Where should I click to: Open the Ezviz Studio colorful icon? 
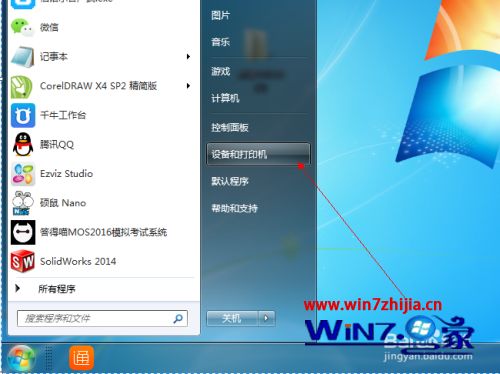[23, 174]
